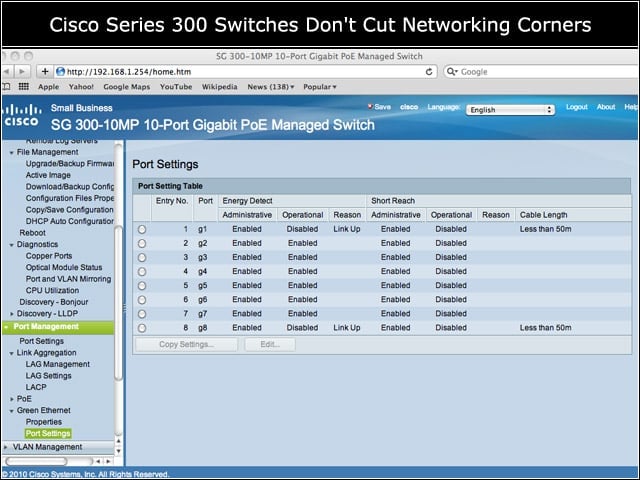Click the sidebar scroll down arrow
Image resolution: width=640 pixels, height=480 pixels.
click(x=118, y=451)
